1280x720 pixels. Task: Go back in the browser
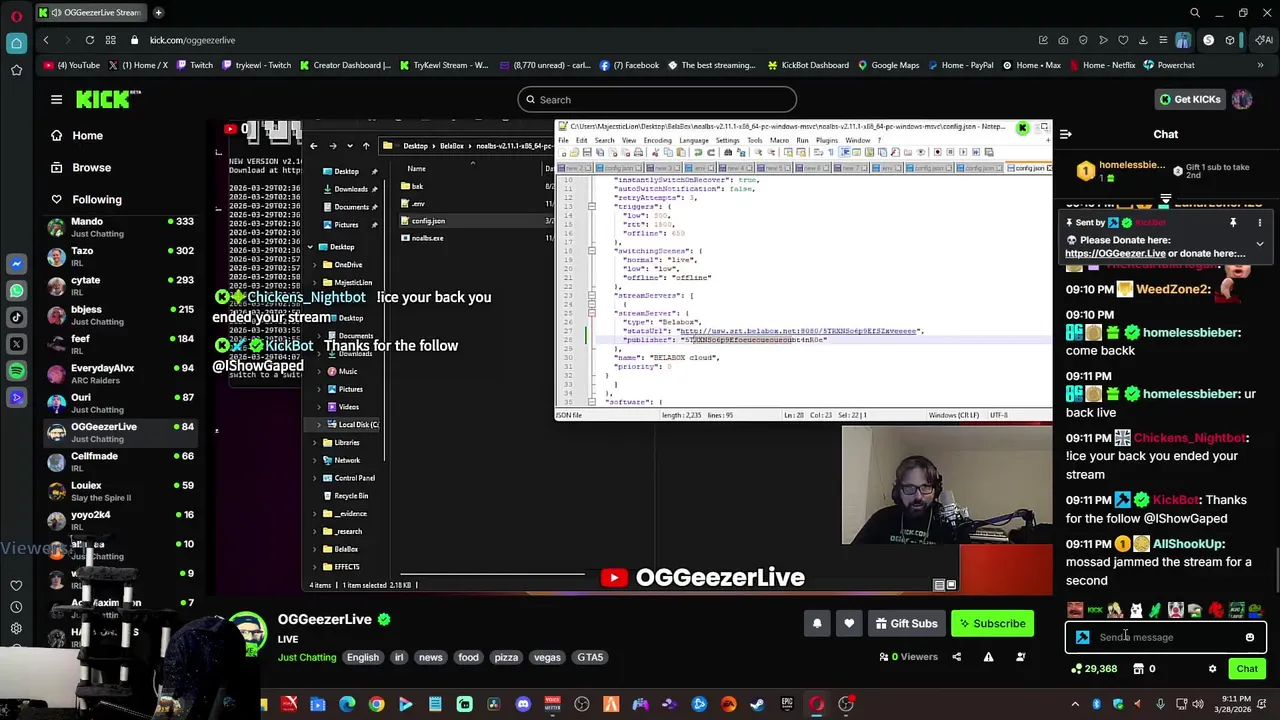coord(46,40)
